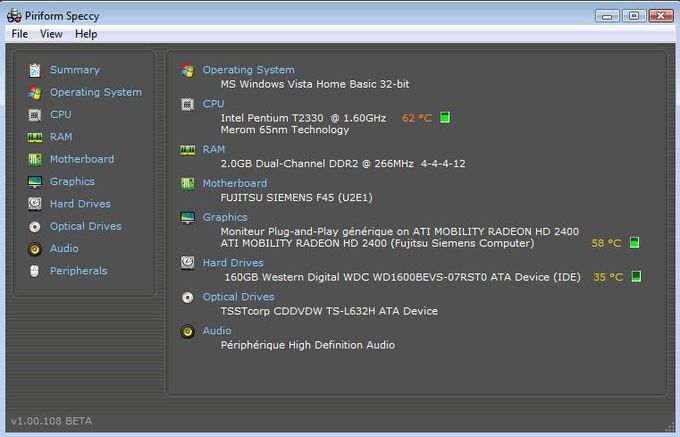
Task: Click the green temperature indicator beside 35 °C
Action: 636,276
